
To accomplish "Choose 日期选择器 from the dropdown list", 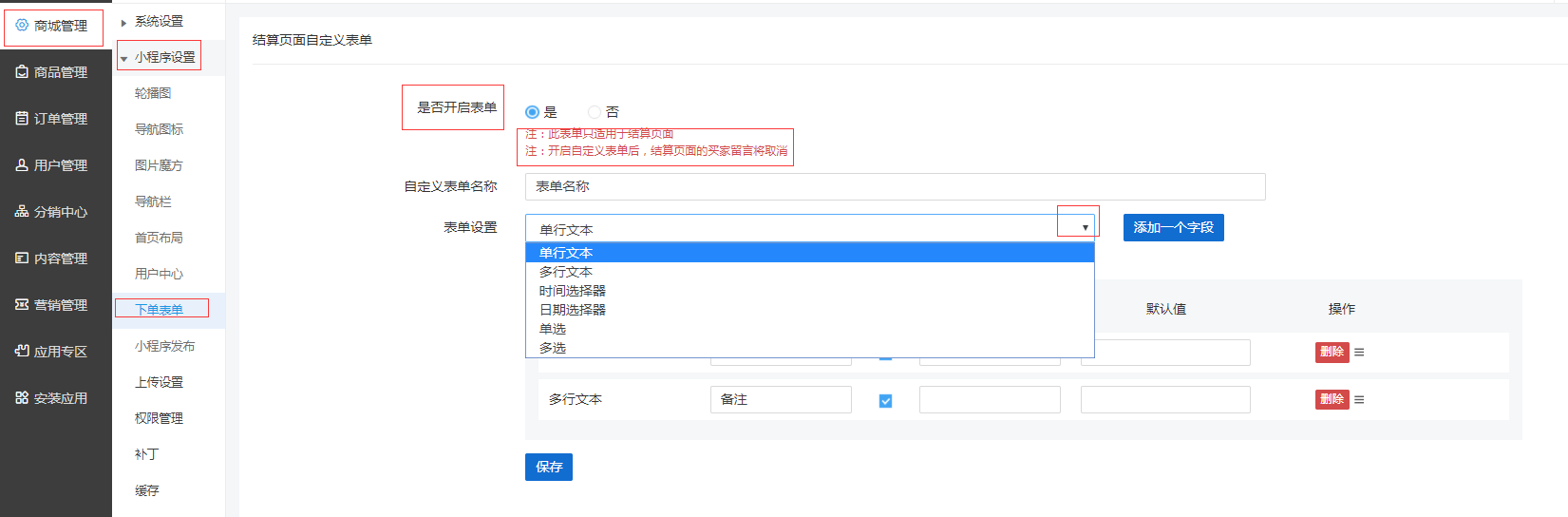I will pyautogui.click(x=573, y=310).
